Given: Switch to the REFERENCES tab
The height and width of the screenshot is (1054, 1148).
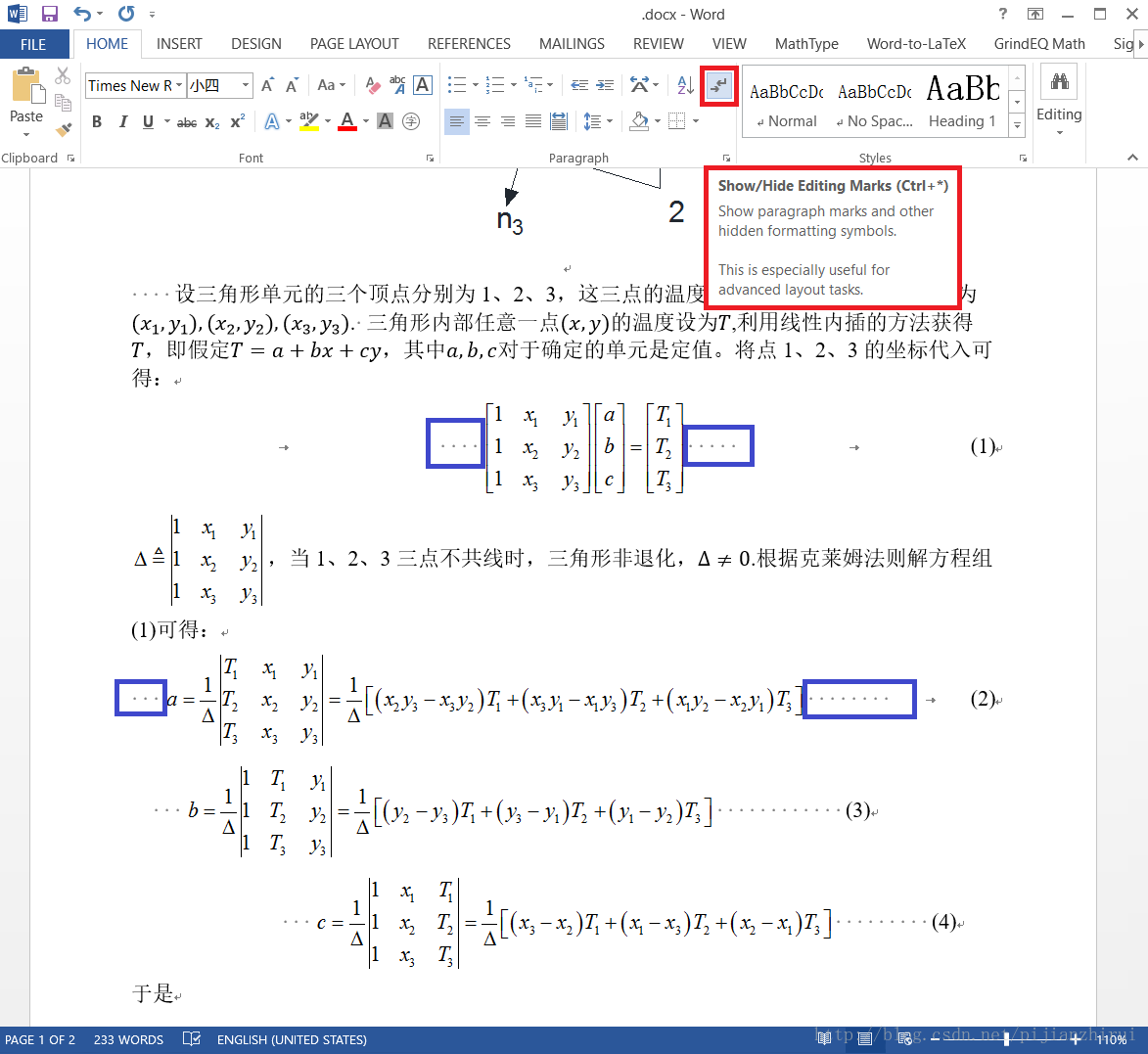Looking at the screenshot, I should pyautogui.click(x=470, y=44).
